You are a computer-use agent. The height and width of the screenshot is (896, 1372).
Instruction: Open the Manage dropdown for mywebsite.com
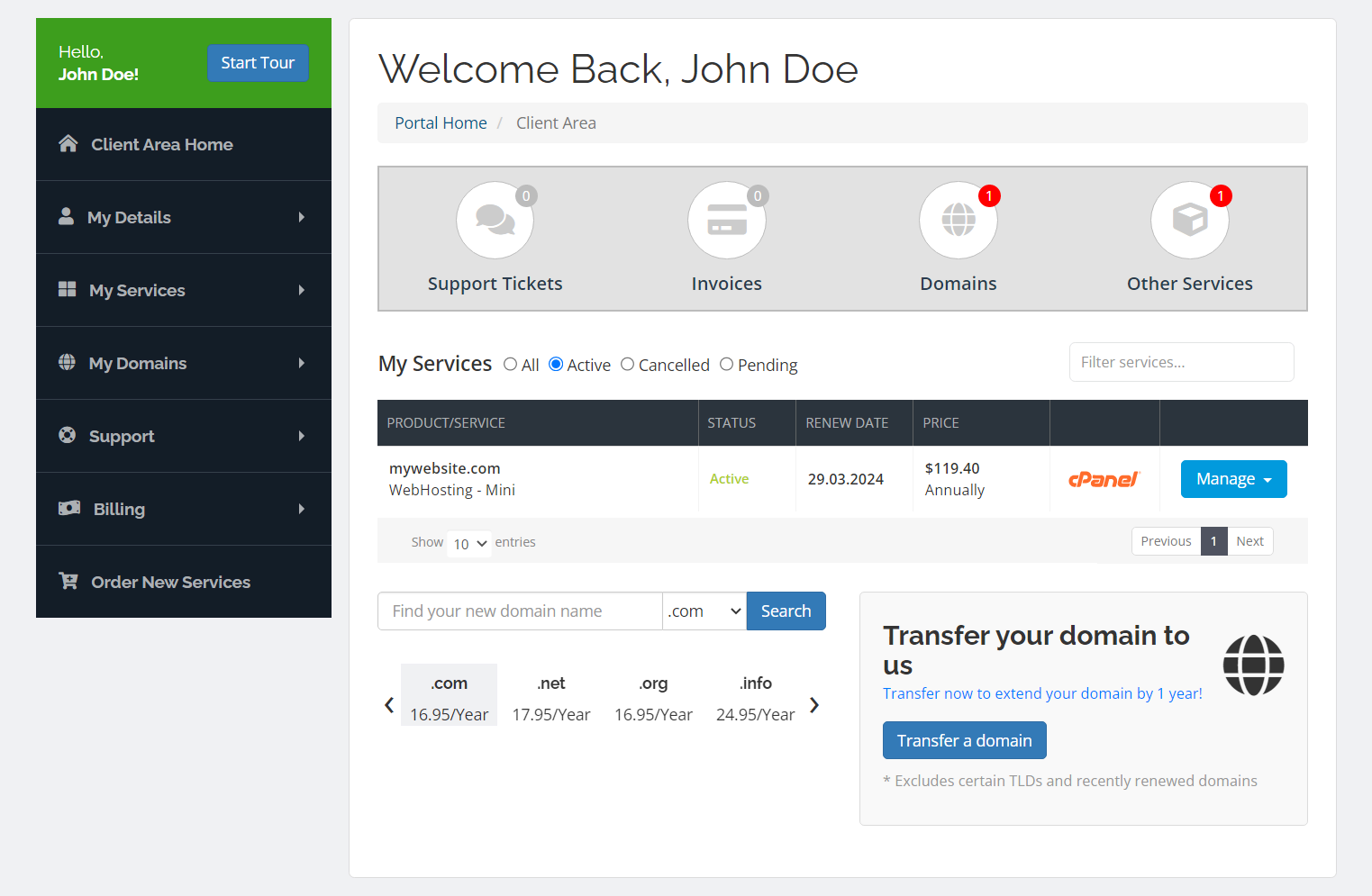[x=1233, y=479]
